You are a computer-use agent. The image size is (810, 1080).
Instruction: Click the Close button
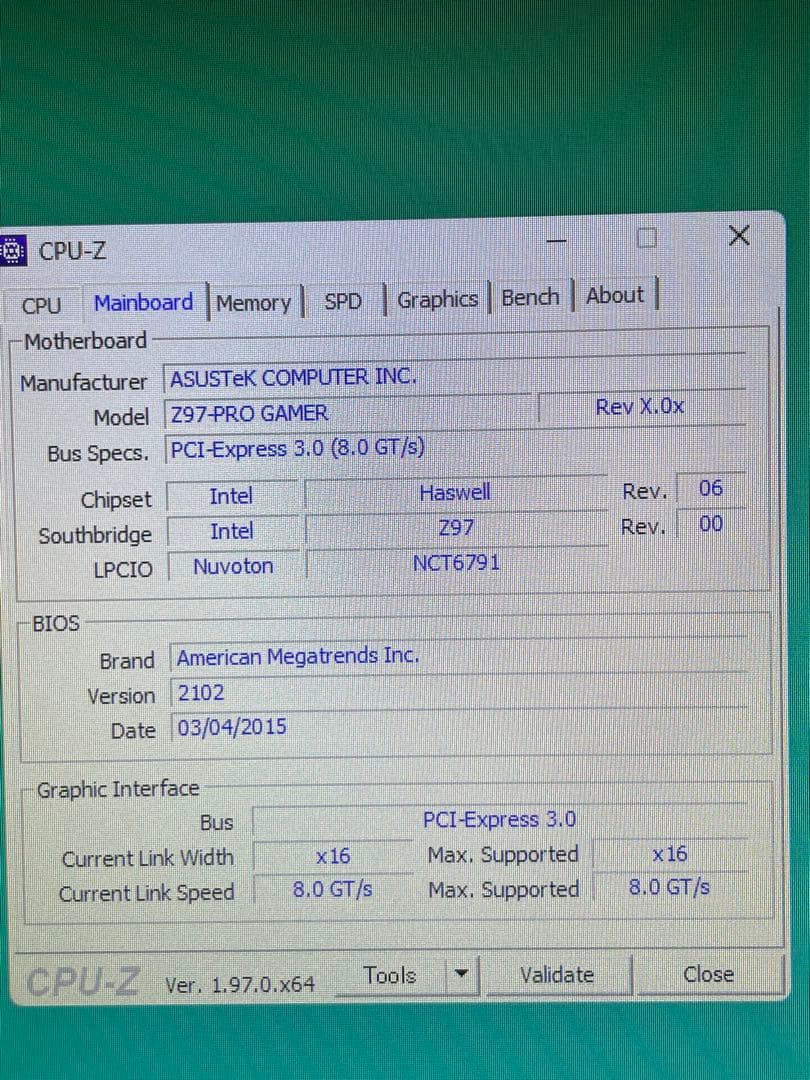click(708, 975)
